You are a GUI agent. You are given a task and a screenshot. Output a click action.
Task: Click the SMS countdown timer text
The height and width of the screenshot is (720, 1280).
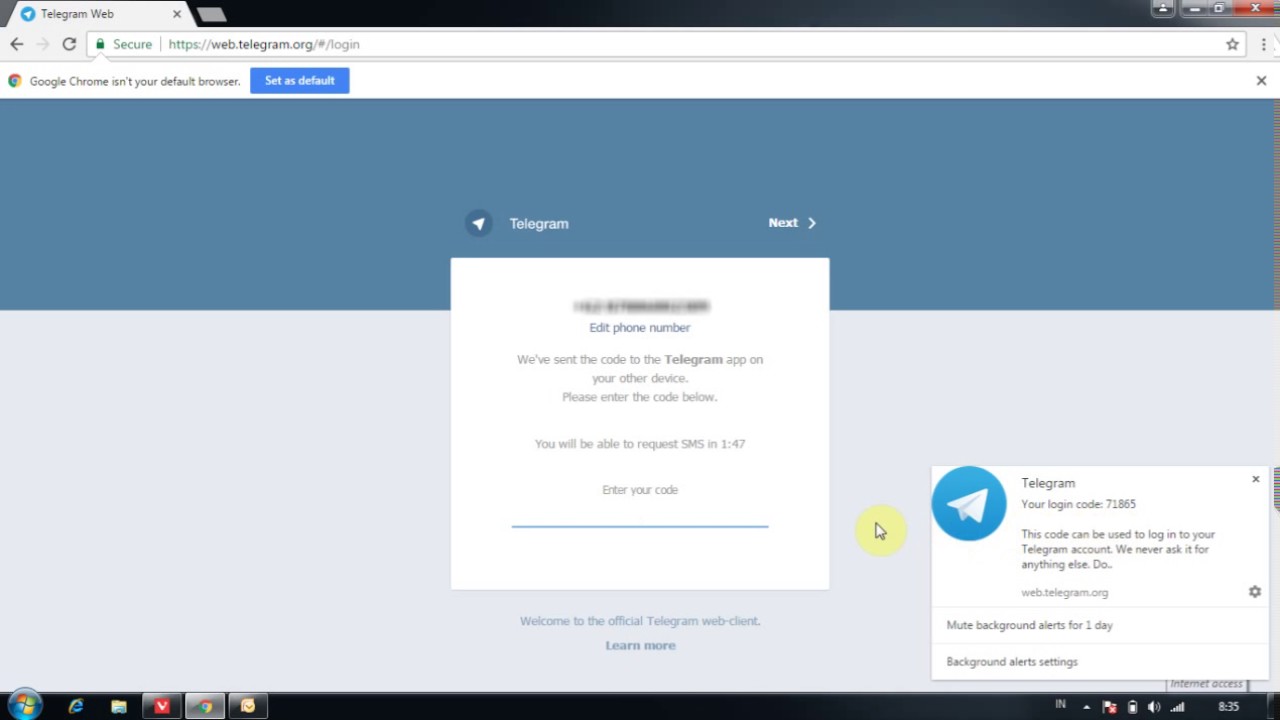tap(640, 444)
